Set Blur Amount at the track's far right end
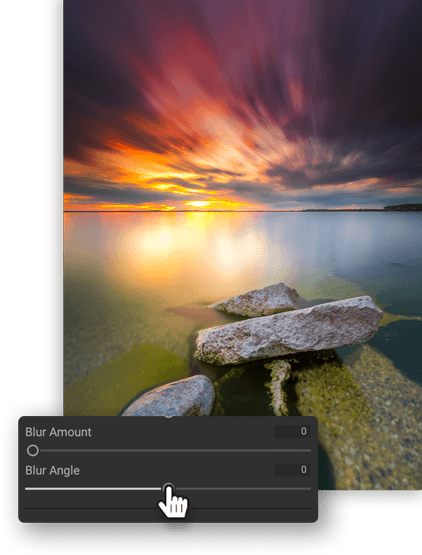422x555 pixels. 309,450
